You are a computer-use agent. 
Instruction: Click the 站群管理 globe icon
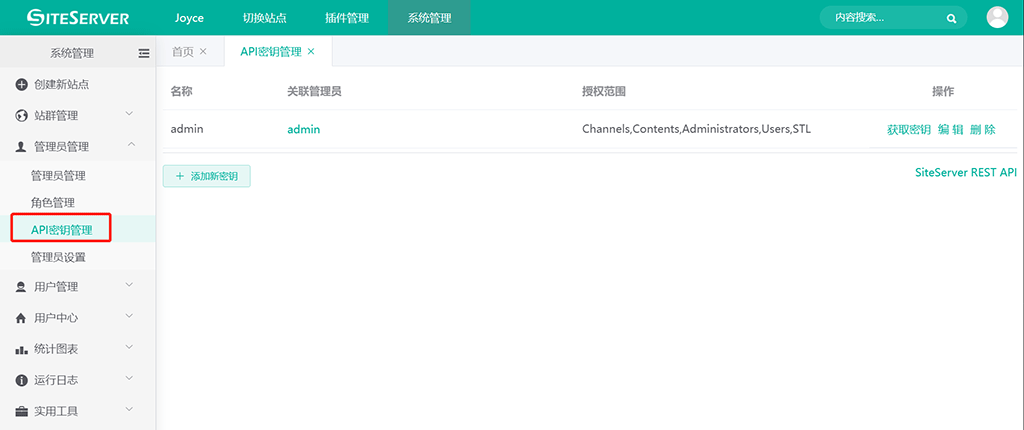21,116
